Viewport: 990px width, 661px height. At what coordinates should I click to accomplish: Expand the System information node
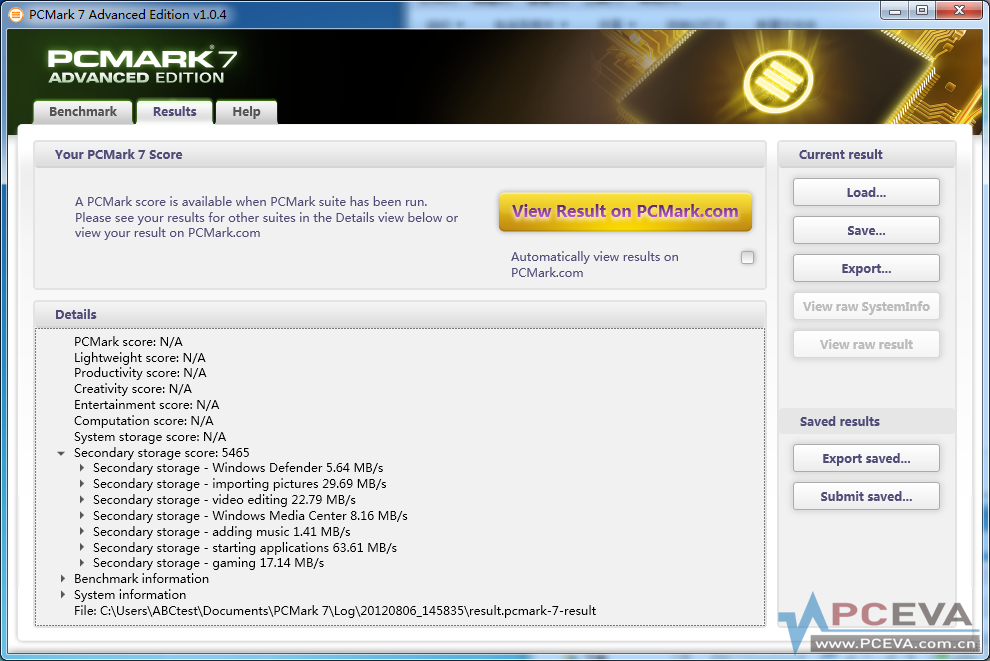63,594
